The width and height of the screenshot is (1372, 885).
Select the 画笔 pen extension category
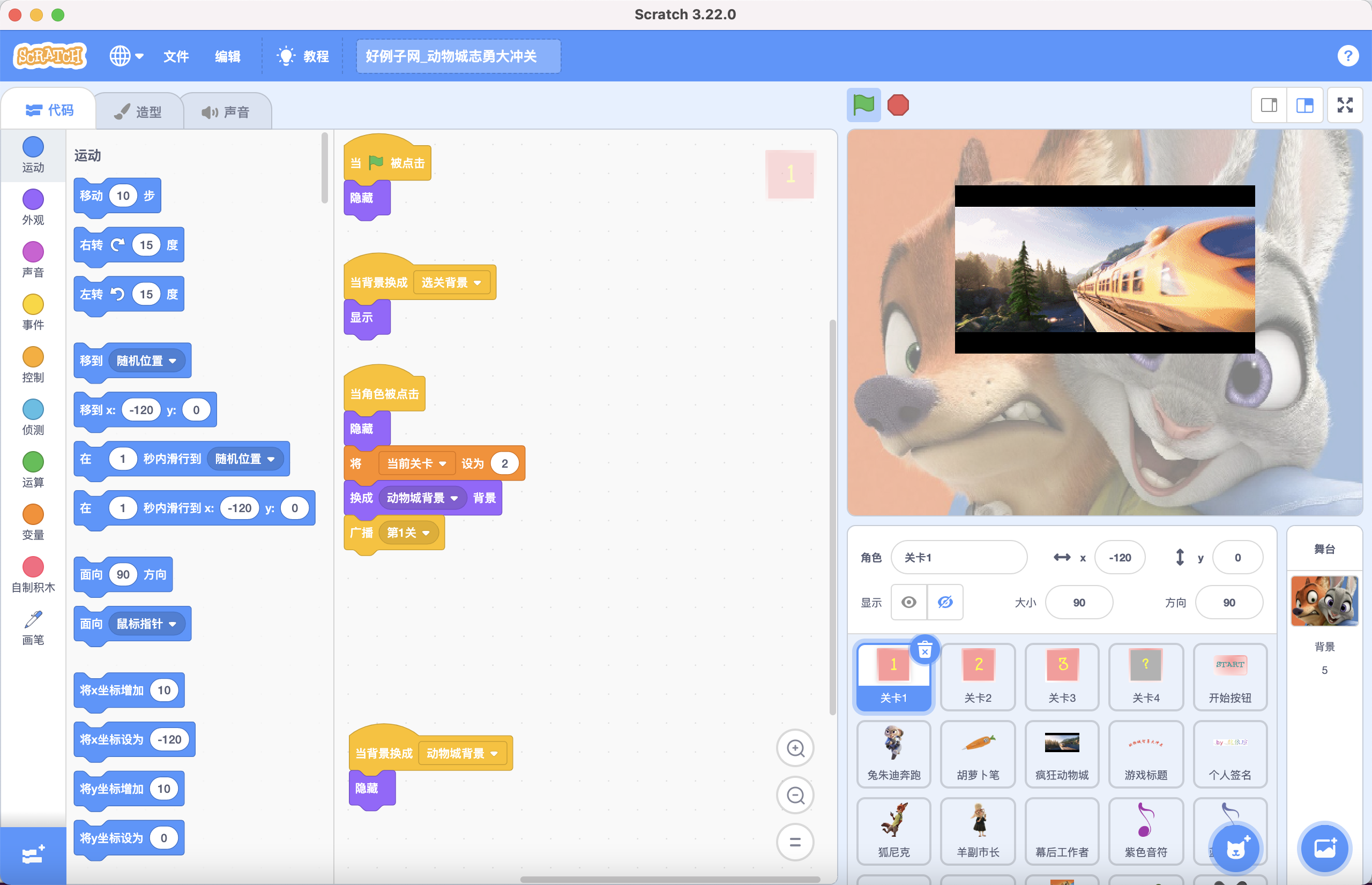[x=33, y=627]
